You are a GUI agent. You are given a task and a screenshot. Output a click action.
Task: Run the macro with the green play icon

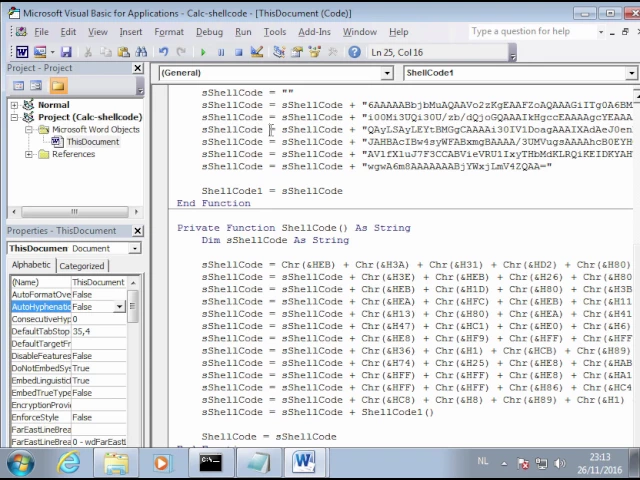click(203, 53)
